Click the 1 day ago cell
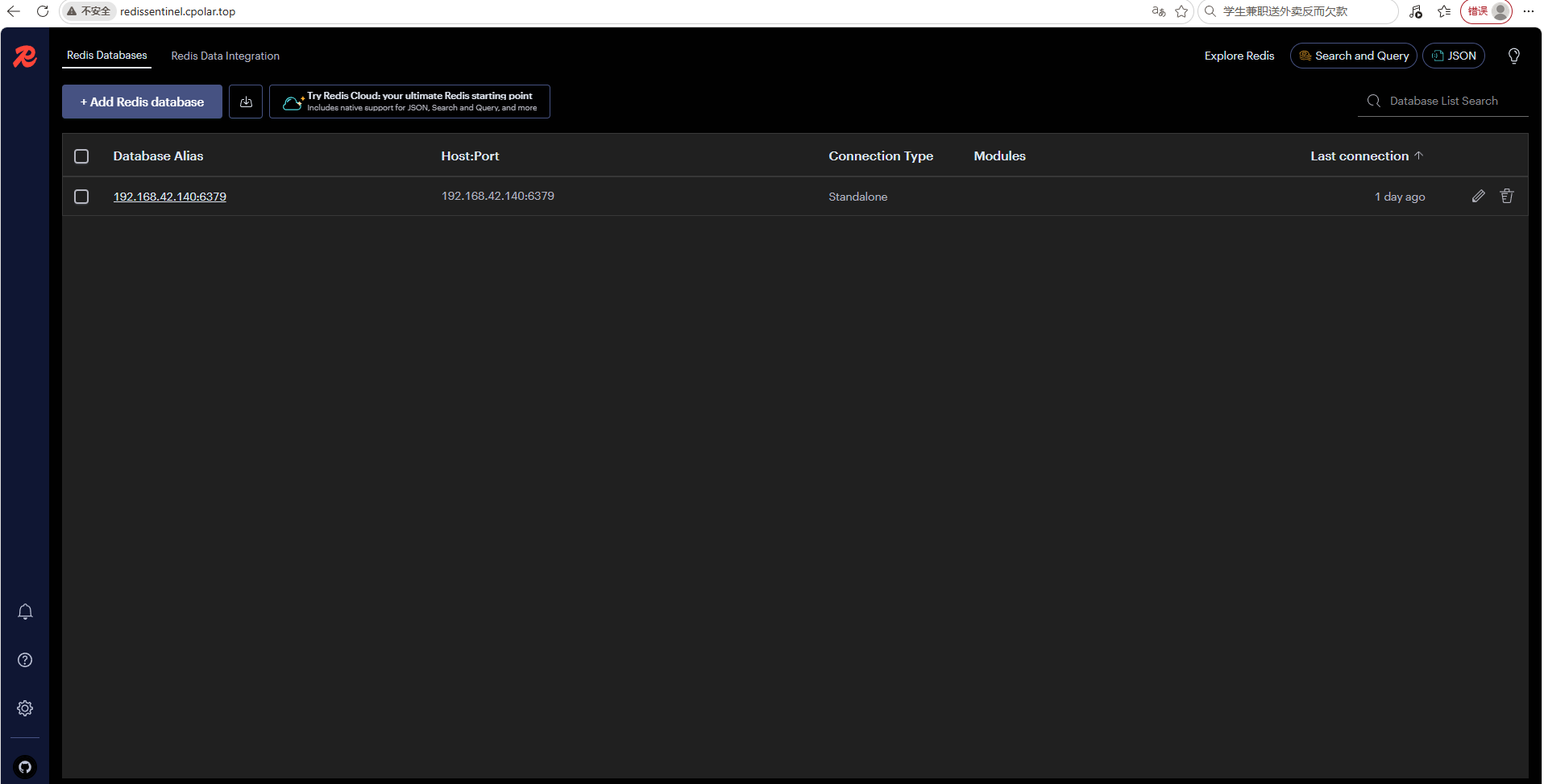This screenshot has height=784, width=1544. click(x=1400, y=197)
